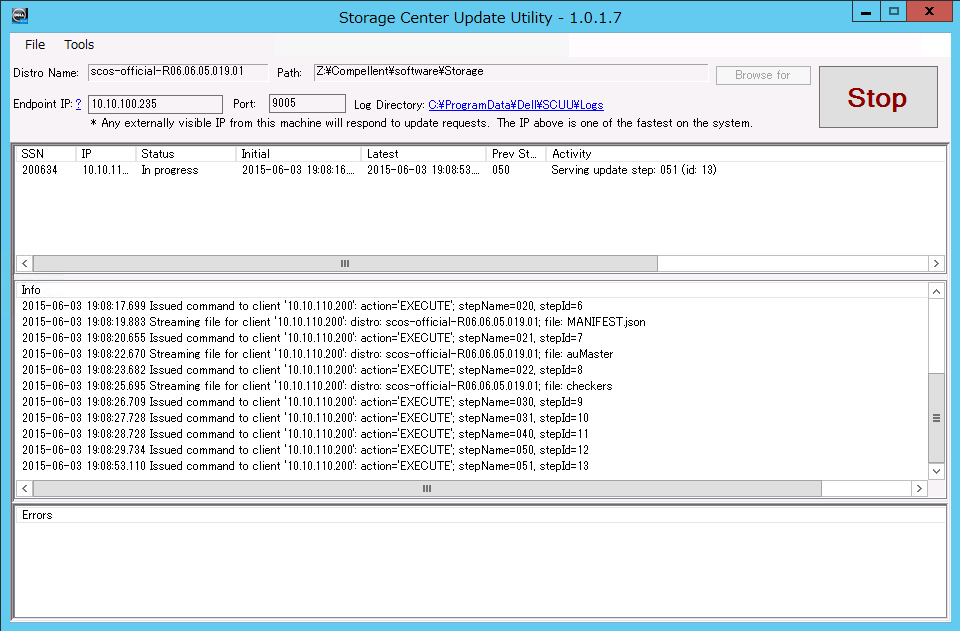Select the log line with stepName=020, stepId=6
Image resolution: width=960 pixels, height=631 pixels.
click(302, 306)
